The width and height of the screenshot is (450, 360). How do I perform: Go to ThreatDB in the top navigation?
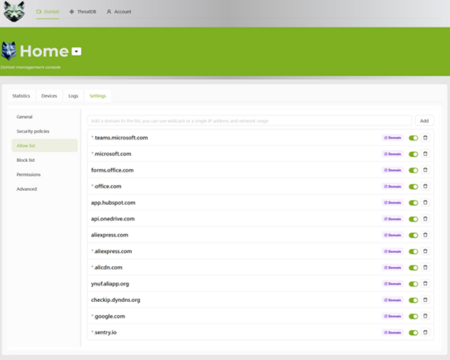[83, 12]
